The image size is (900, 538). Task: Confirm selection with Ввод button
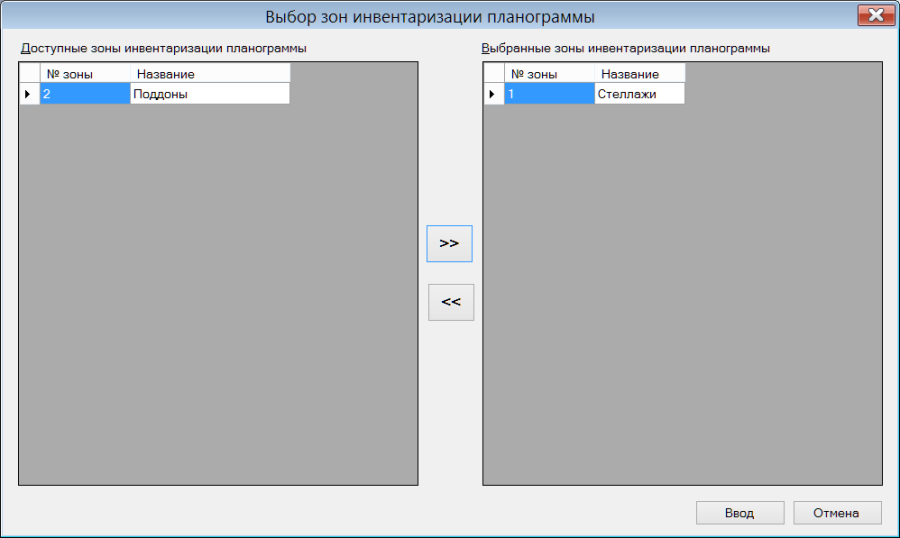click(x=740, y=513)
